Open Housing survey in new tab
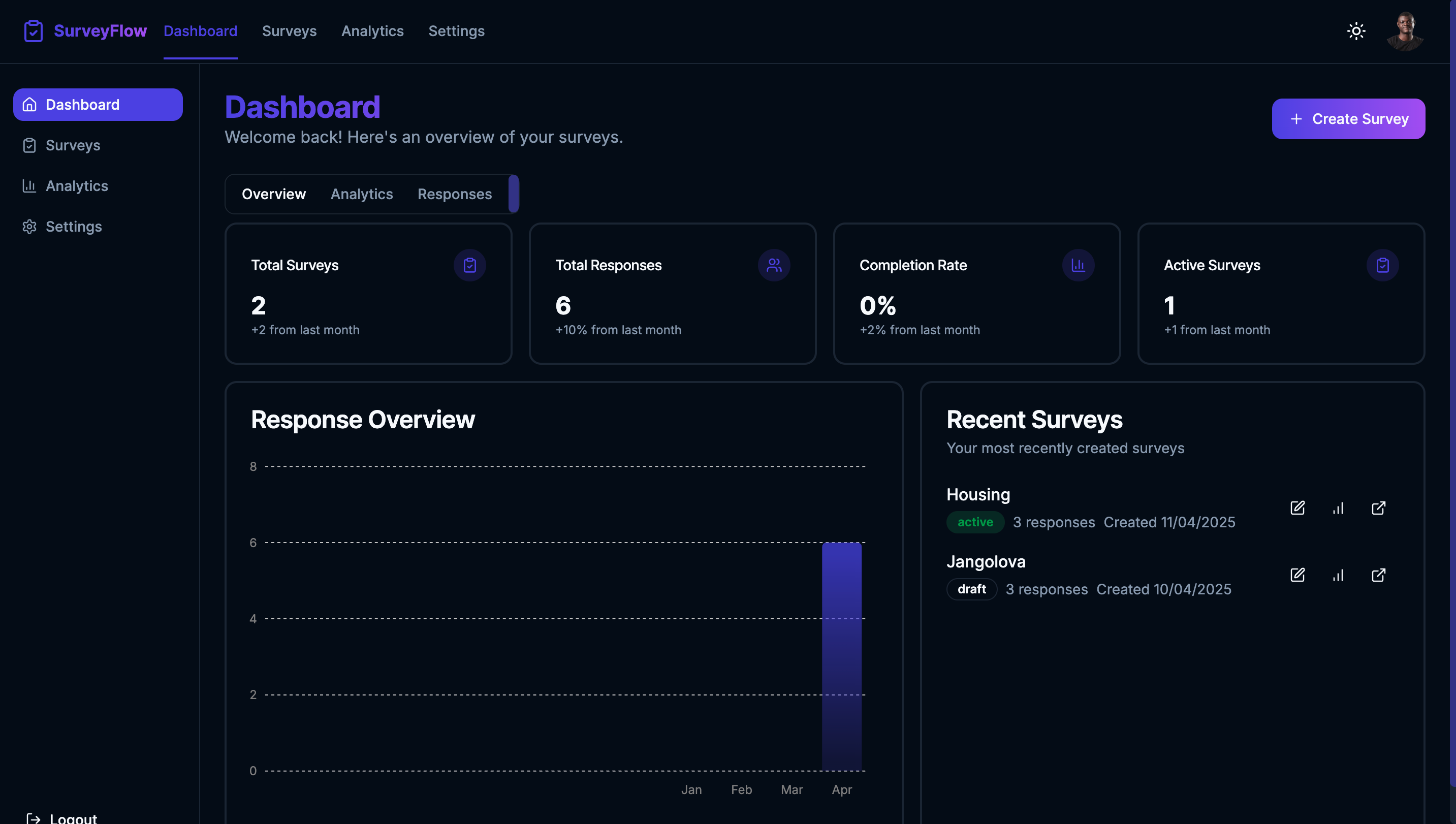The width and height of the screenshot is (1456, 824). point(1379,508)
